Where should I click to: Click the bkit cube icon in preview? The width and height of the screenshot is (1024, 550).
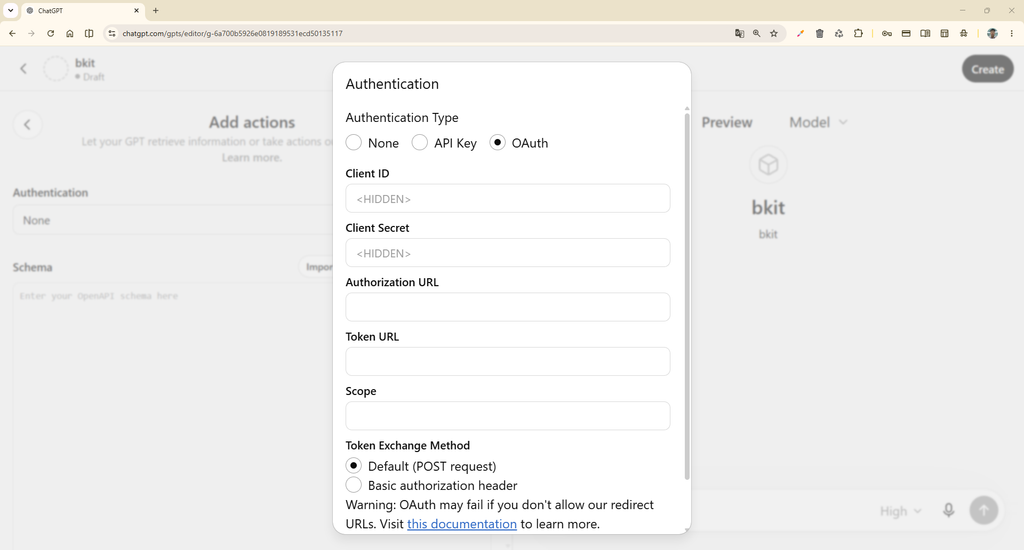[x=768, y=165]
